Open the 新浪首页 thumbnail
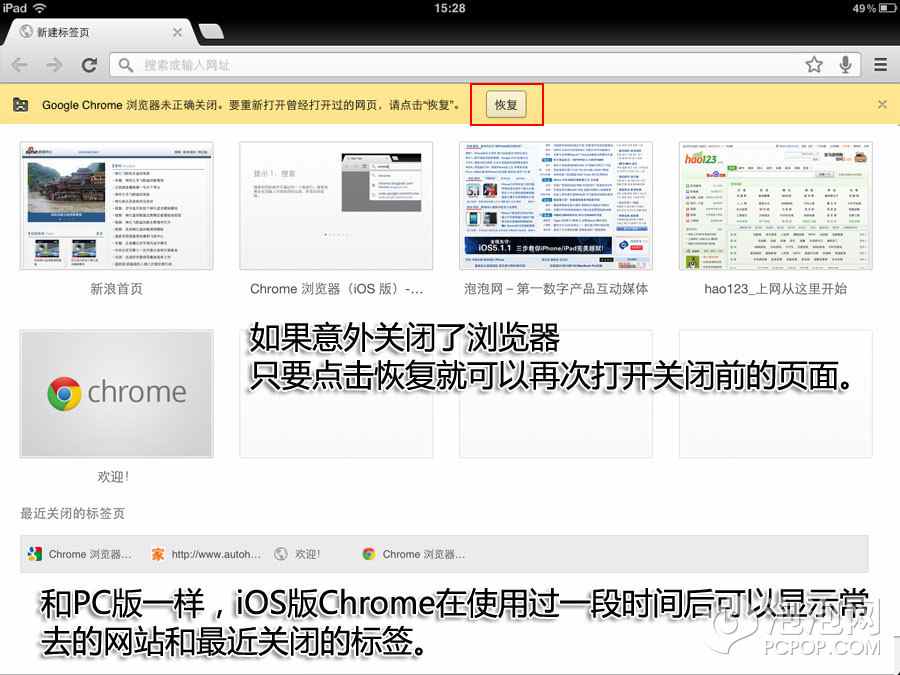The height and width of the screenshot is (675, 900). (116, 206)
